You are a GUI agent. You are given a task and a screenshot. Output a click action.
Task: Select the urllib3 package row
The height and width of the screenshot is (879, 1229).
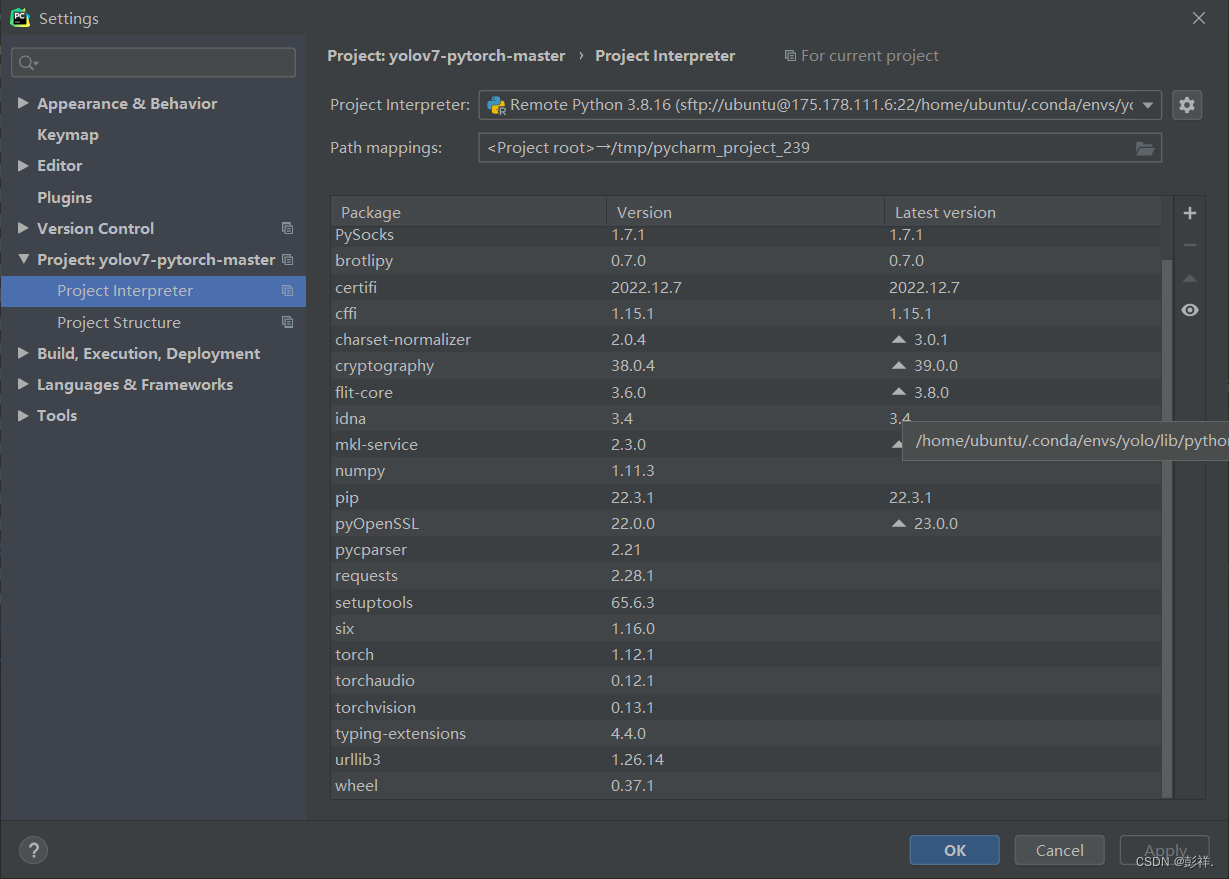pos(746,759)
